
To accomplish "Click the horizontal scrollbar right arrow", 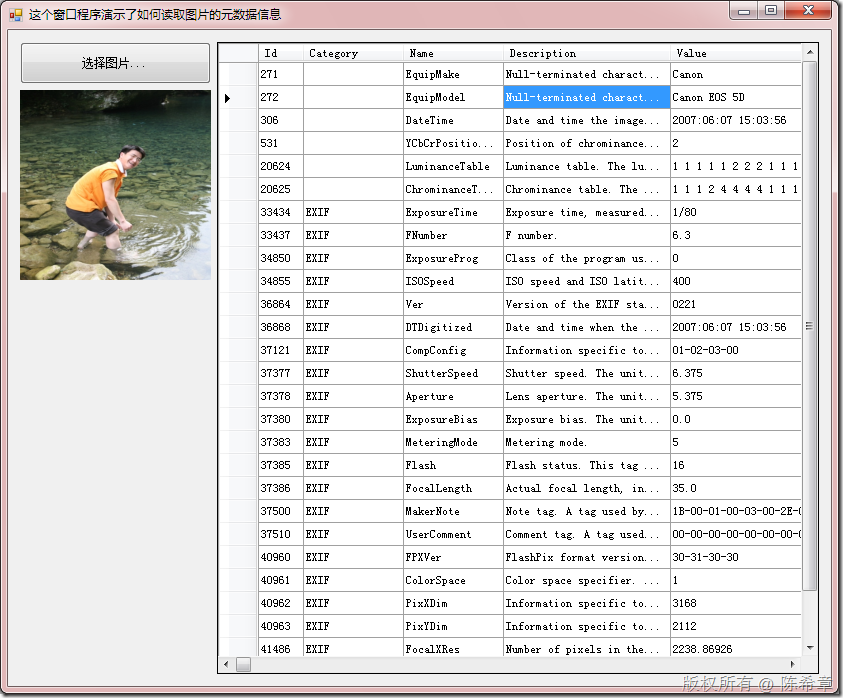I will 792,665.
